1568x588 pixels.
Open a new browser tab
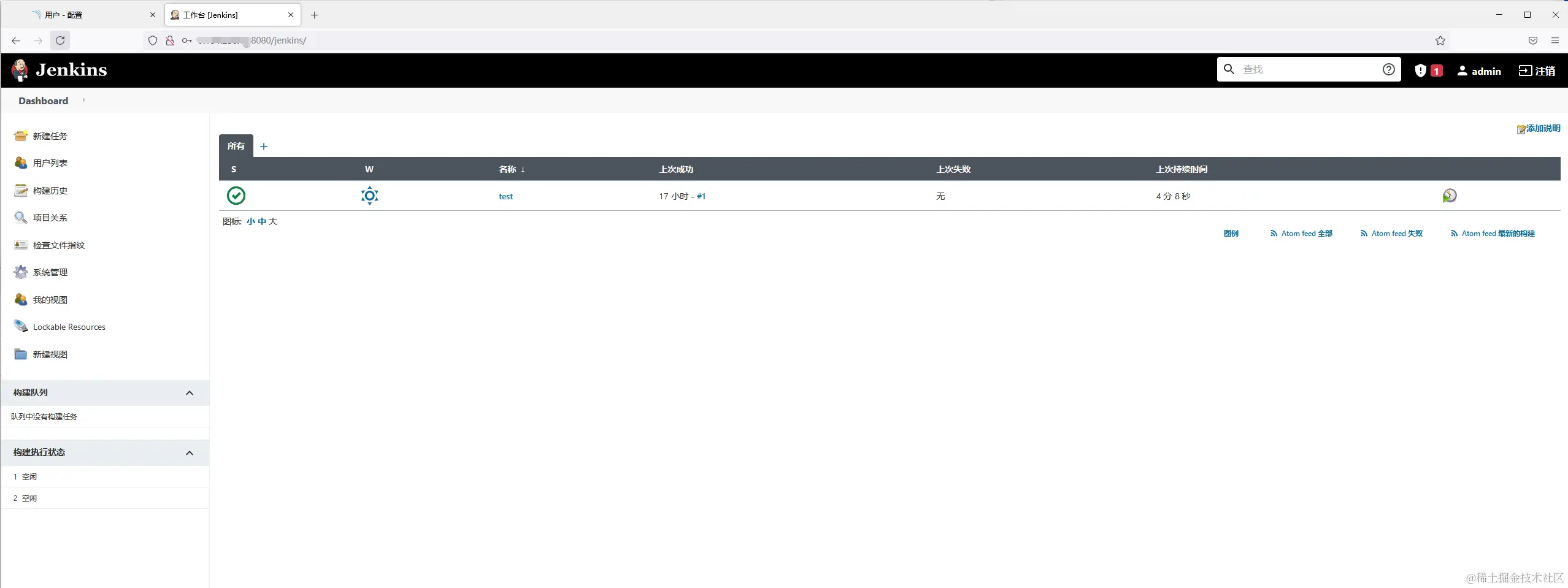click(315, 15)
